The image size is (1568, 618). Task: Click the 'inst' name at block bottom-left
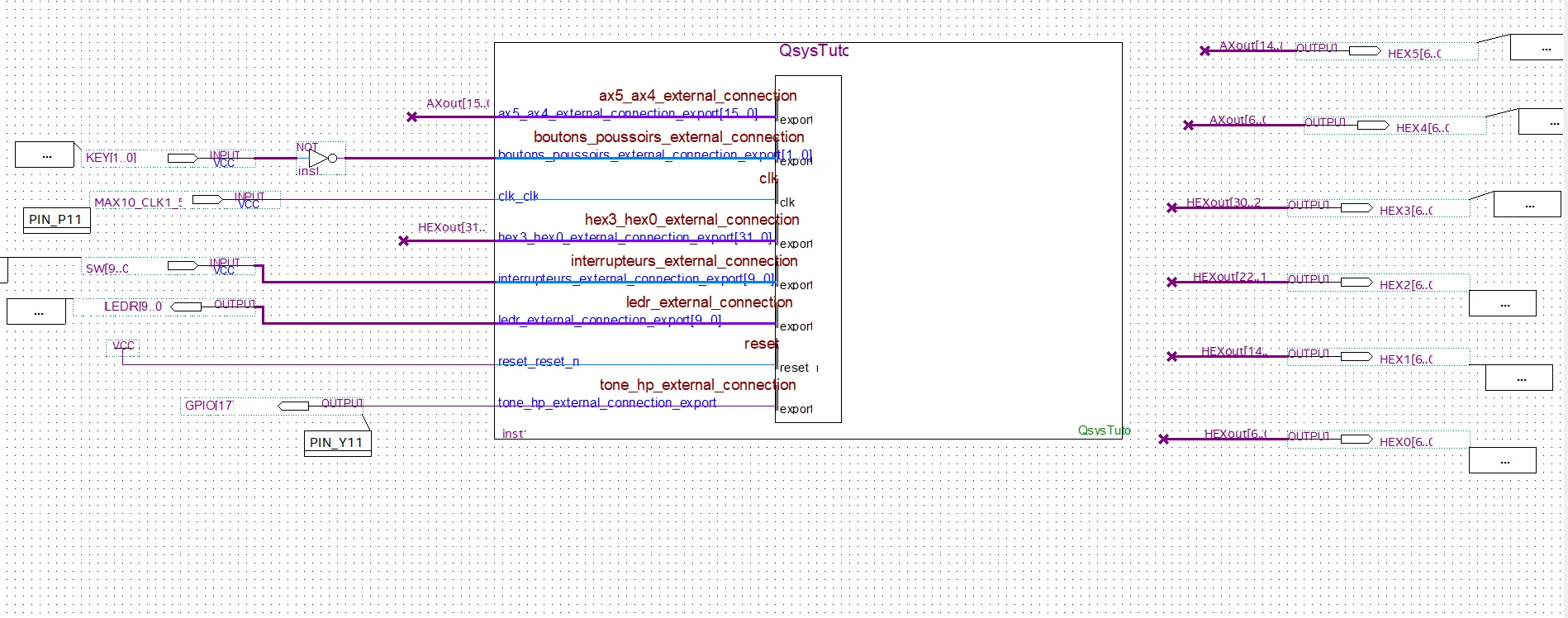click(x=514, y=433)
